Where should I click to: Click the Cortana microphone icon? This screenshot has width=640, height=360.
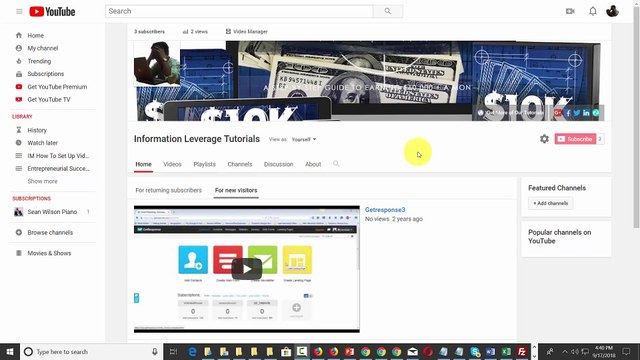(x=155, y=351)
